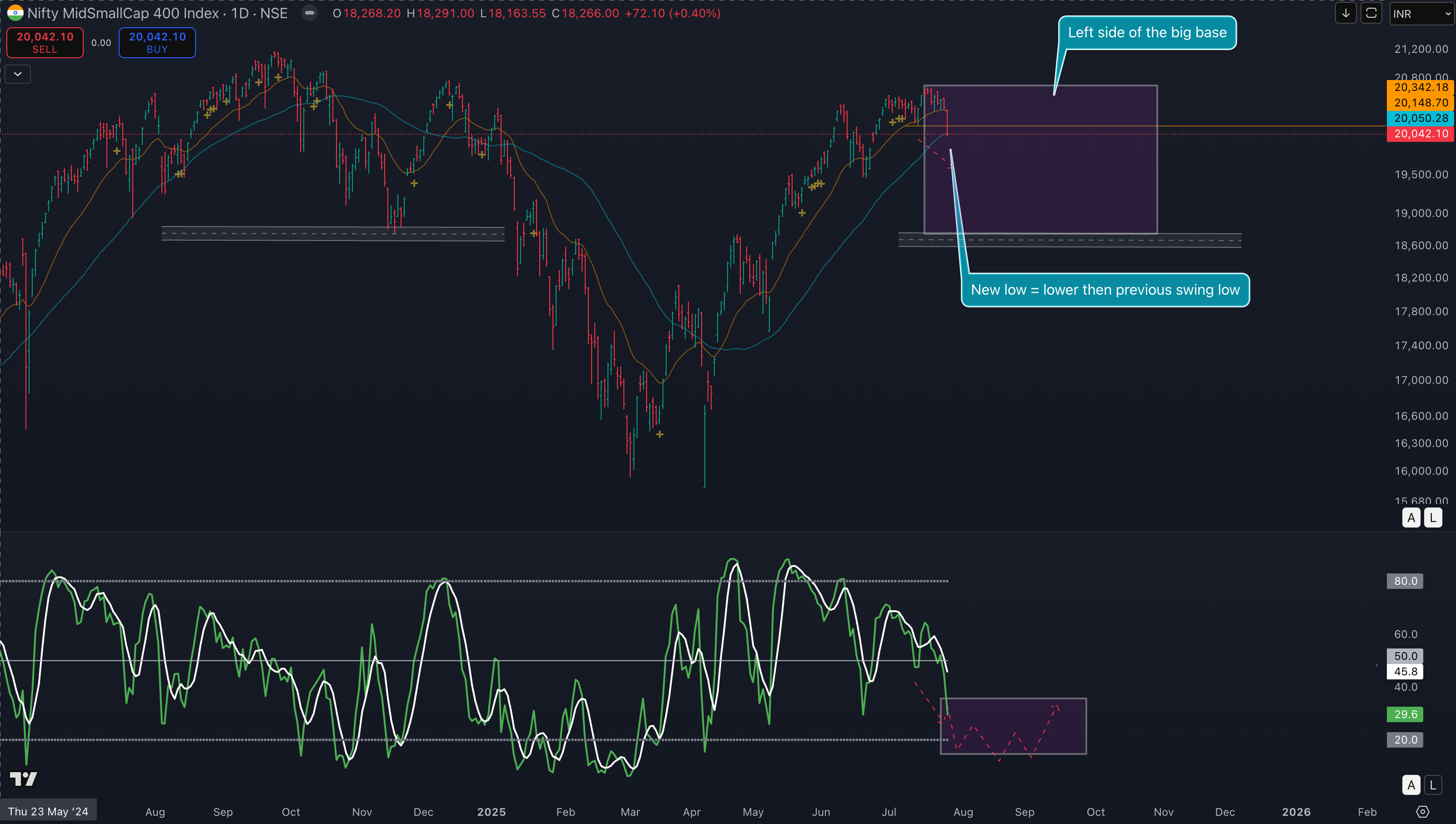Click the gray status dot beside NSE
This screenshot has height=824, width=1456.
[x=310, y=13]
